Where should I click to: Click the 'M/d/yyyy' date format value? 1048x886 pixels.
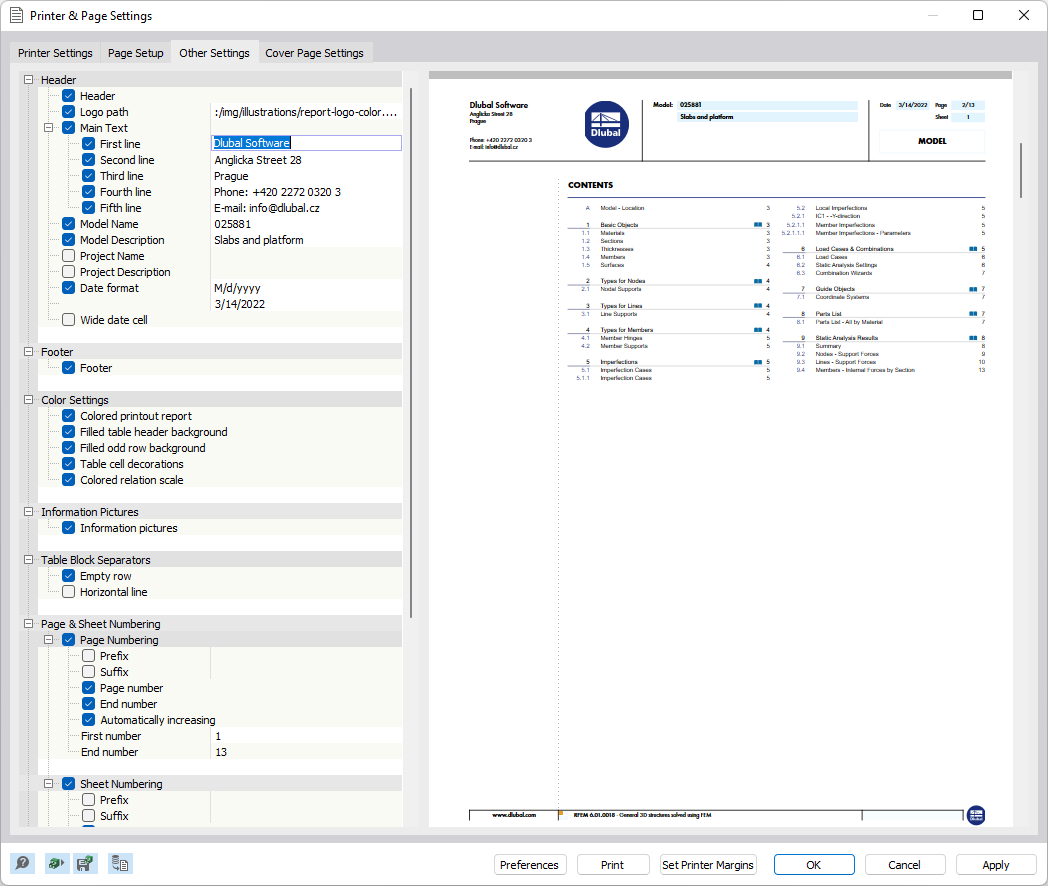pos(237,288)
